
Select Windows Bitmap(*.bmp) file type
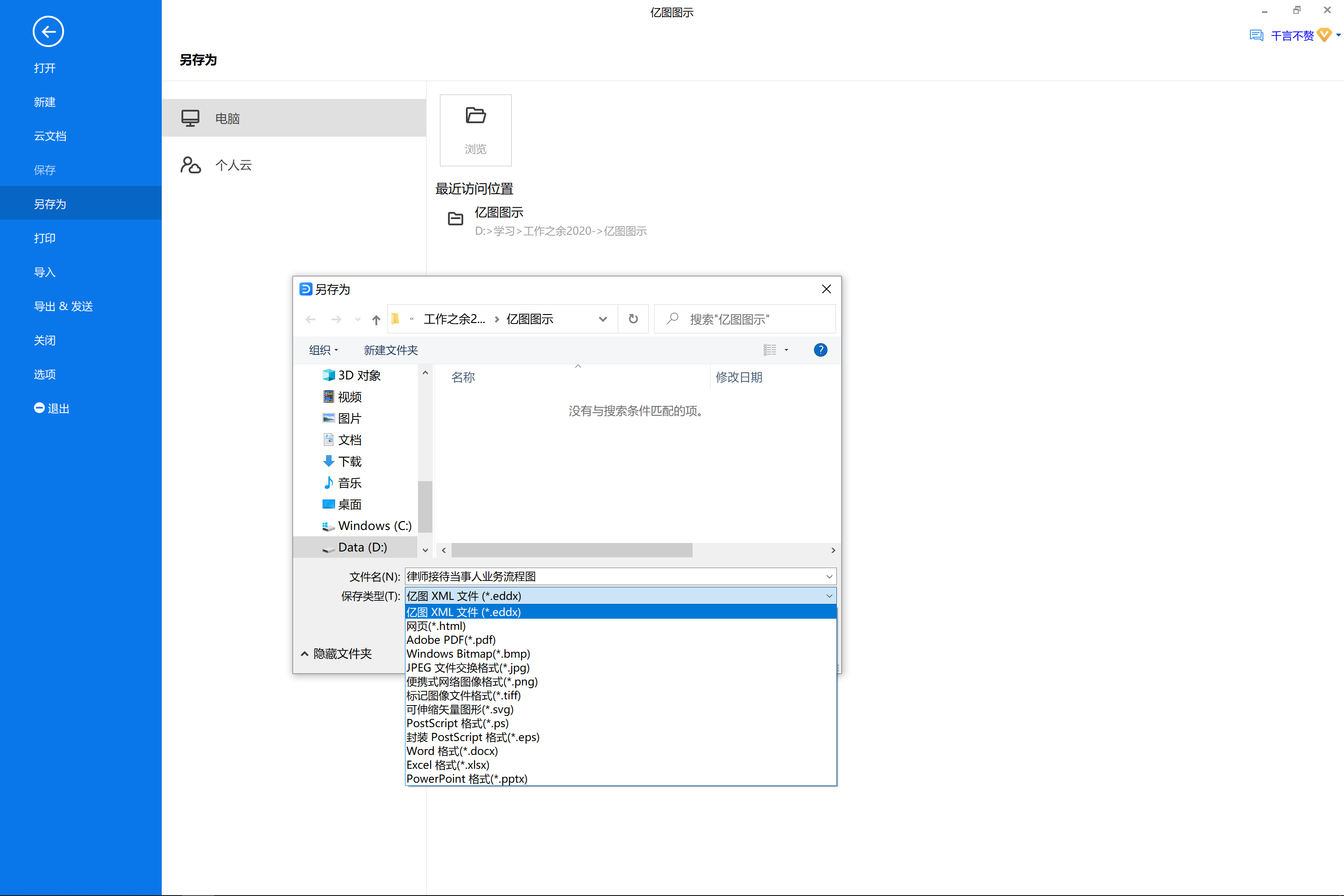click(620, 654)
